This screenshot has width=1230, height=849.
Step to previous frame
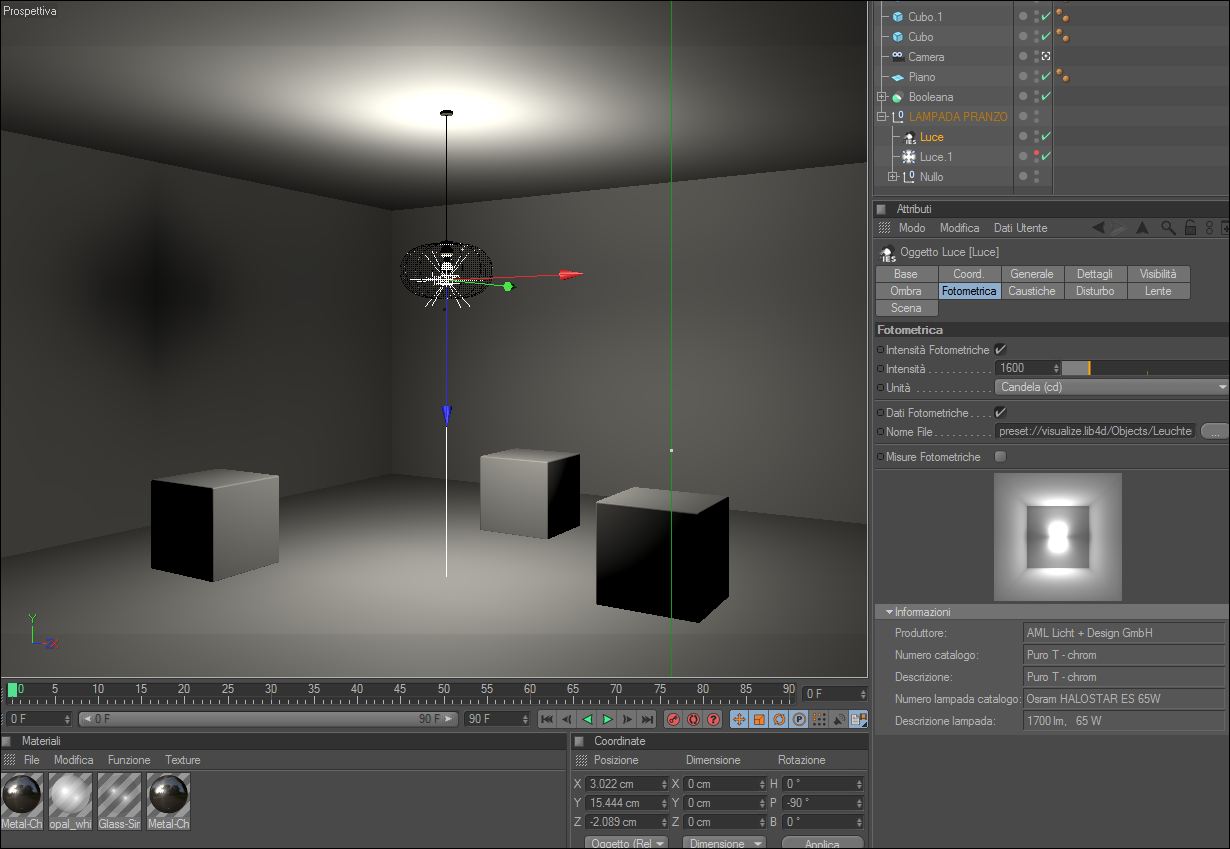click(567, 719)
